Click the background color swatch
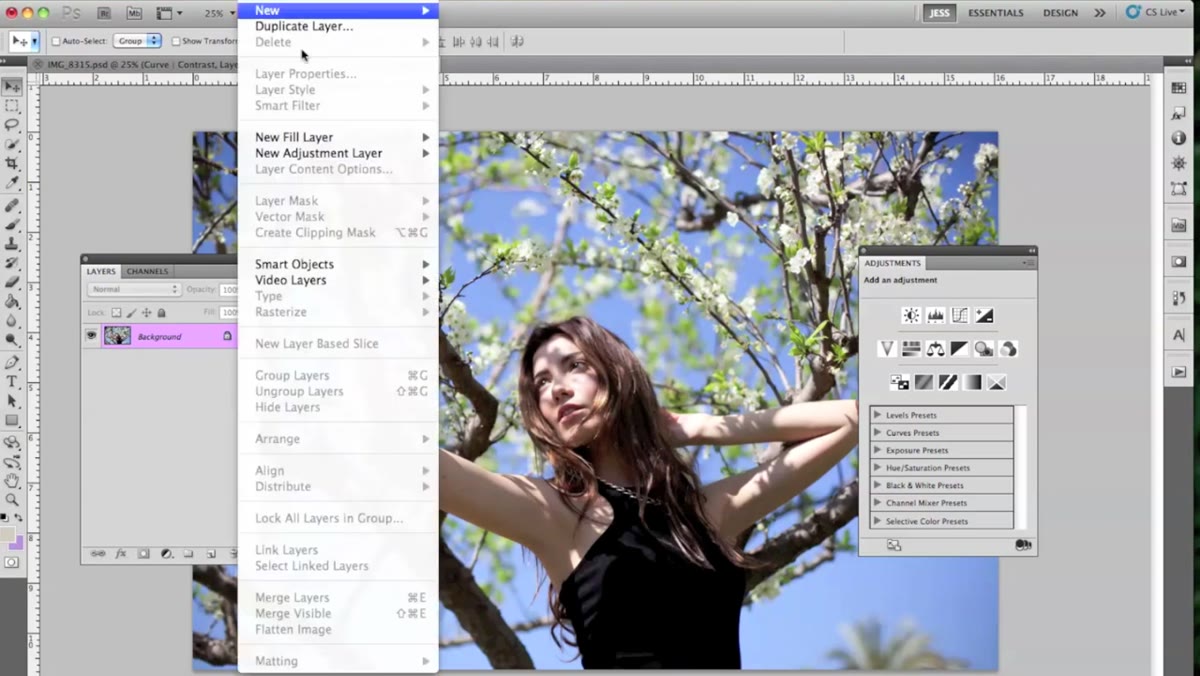Image resolution: width=1200 pixels, height=676 pixels. [17, 543]
